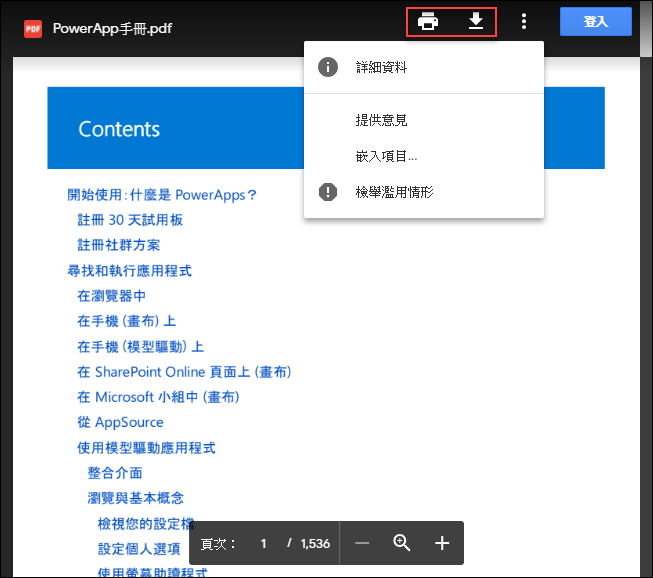The height and width of the screenshot is (578, 653).
Task: Open link 註冊 30 天試用板
Action: tap(130, 220)
